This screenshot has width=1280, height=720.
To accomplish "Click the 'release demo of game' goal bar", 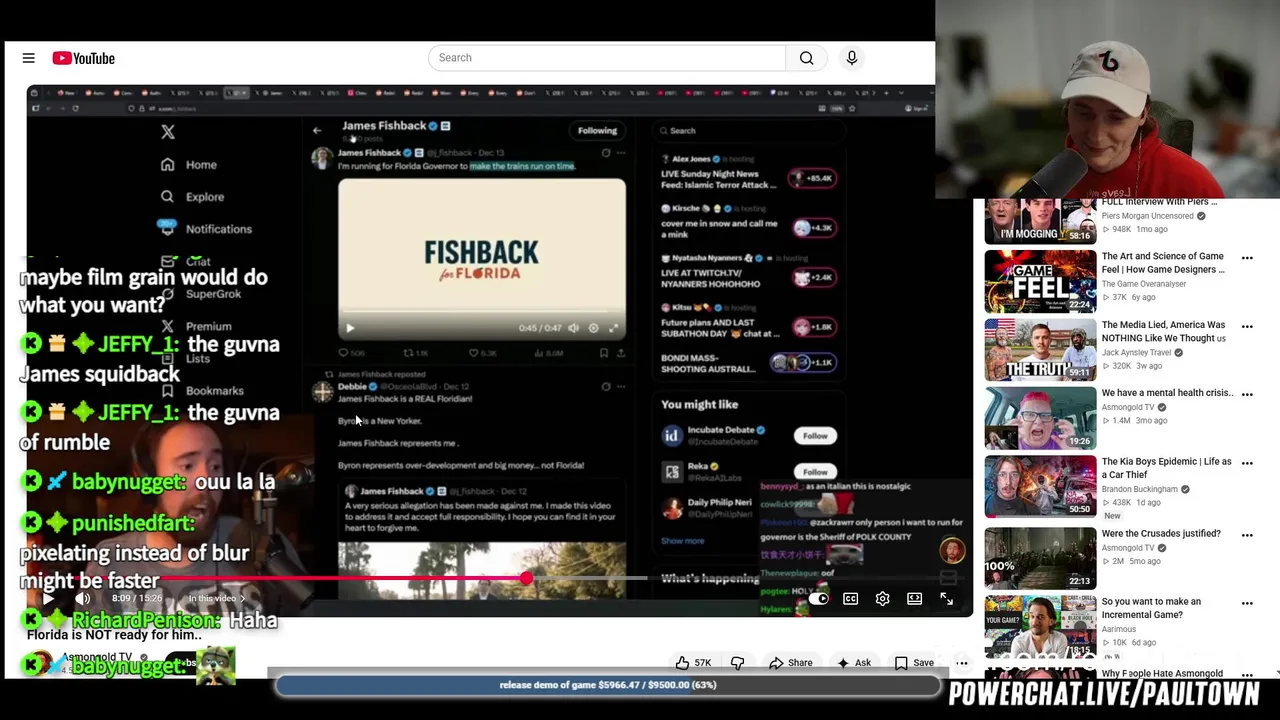I will [608, 685].
